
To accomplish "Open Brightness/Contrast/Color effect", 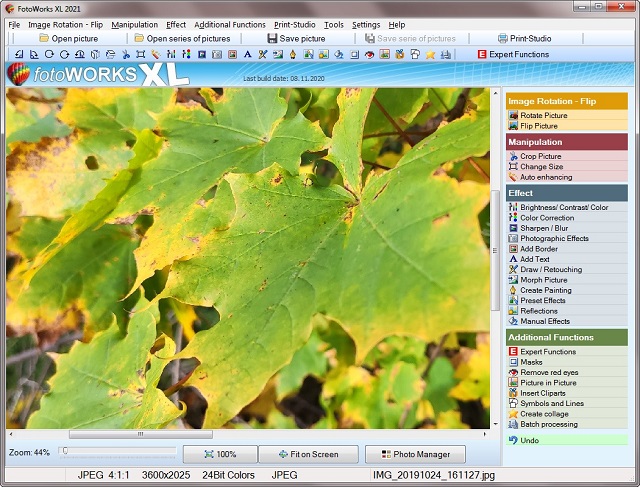I will 563,208.
